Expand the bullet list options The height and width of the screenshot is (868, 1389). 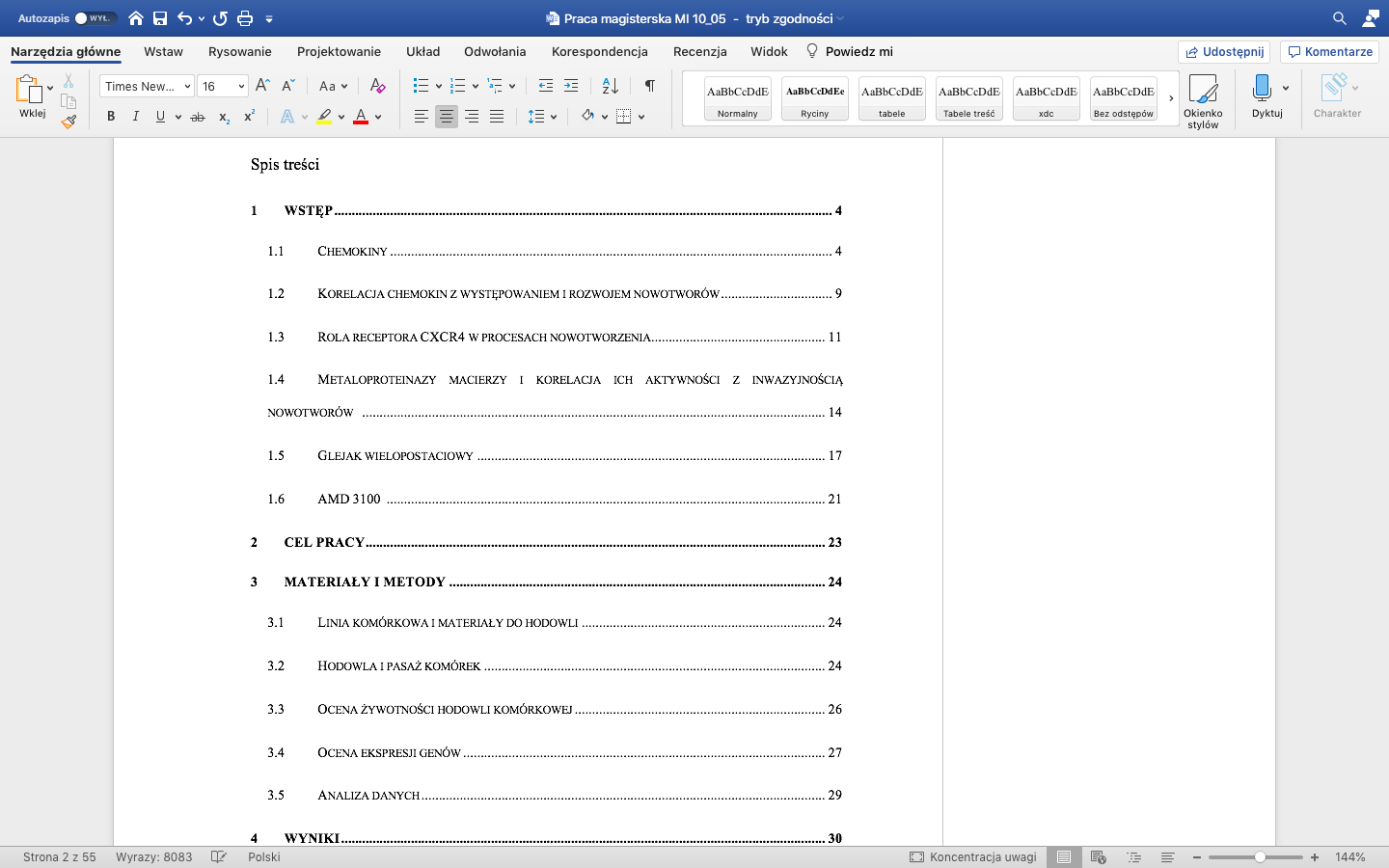click(439, 86)
